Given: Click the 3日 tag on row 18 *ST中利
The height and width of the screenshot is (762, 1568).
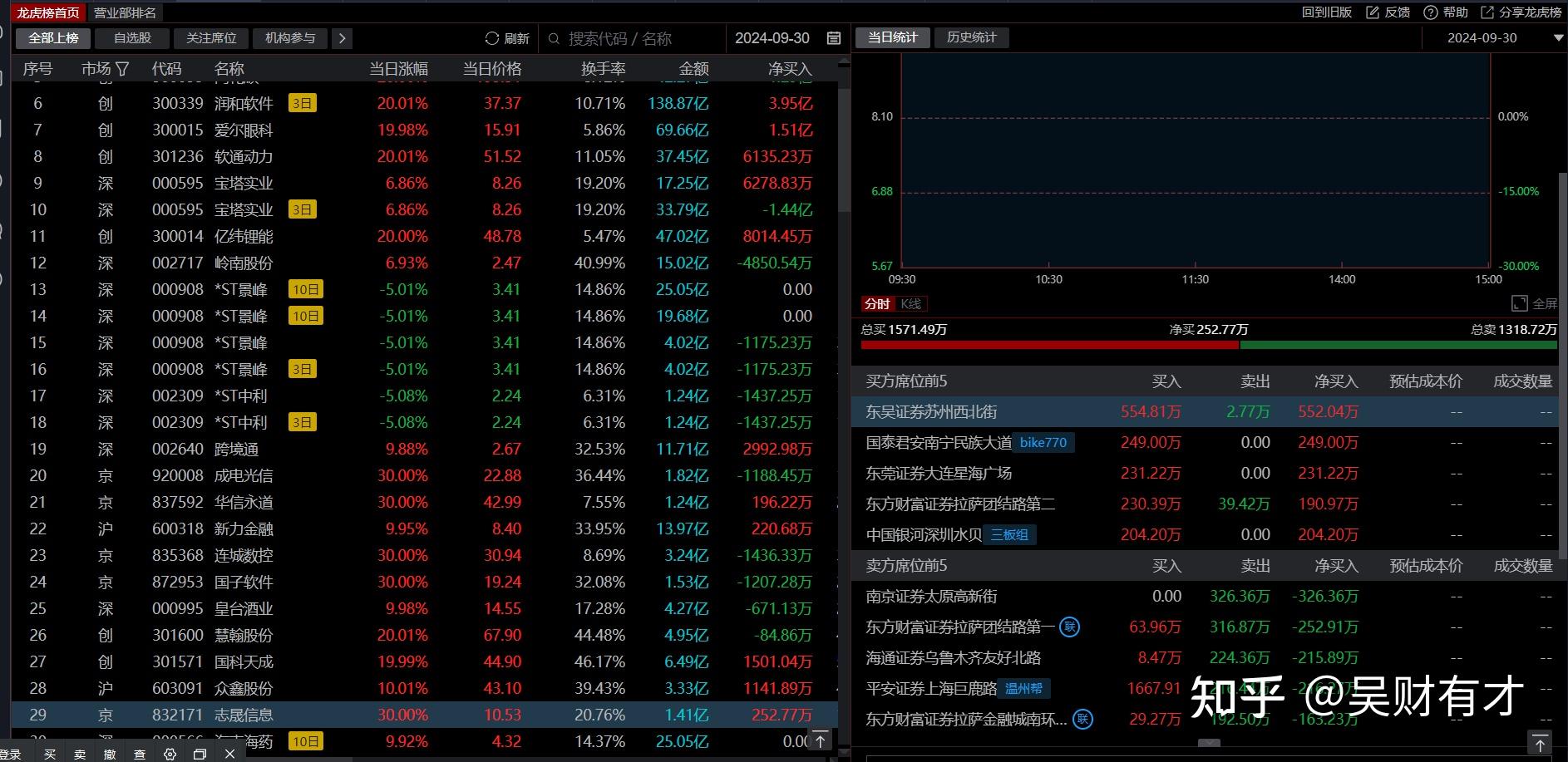Looking at the screenshot, I should [x=303, y=422].
